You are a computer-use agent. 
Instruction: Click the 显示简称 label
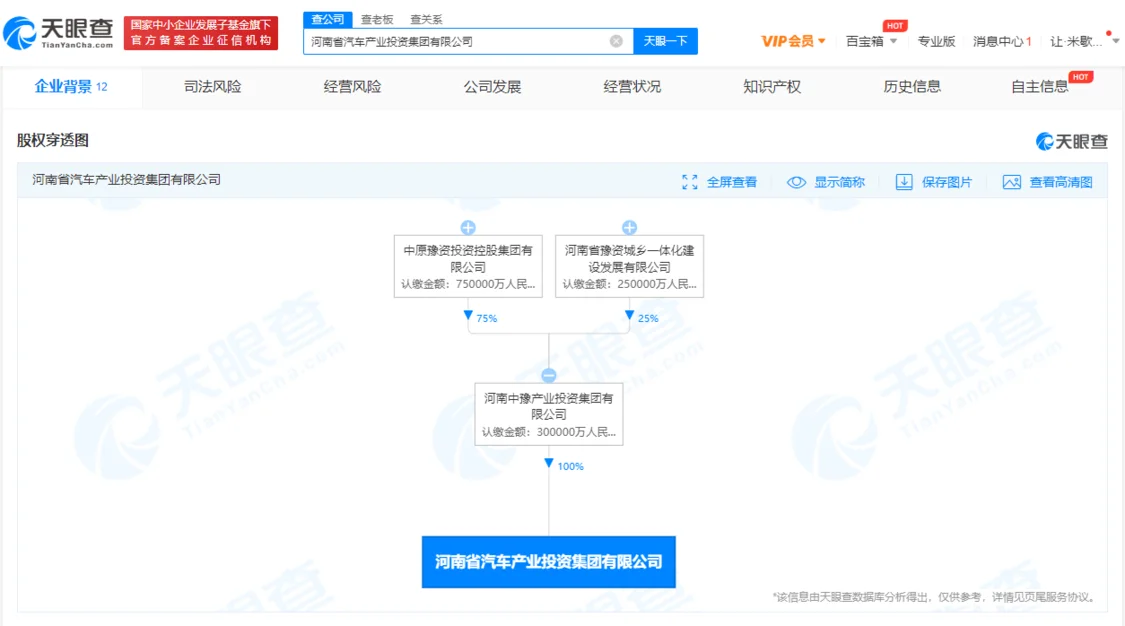[839, 182]
